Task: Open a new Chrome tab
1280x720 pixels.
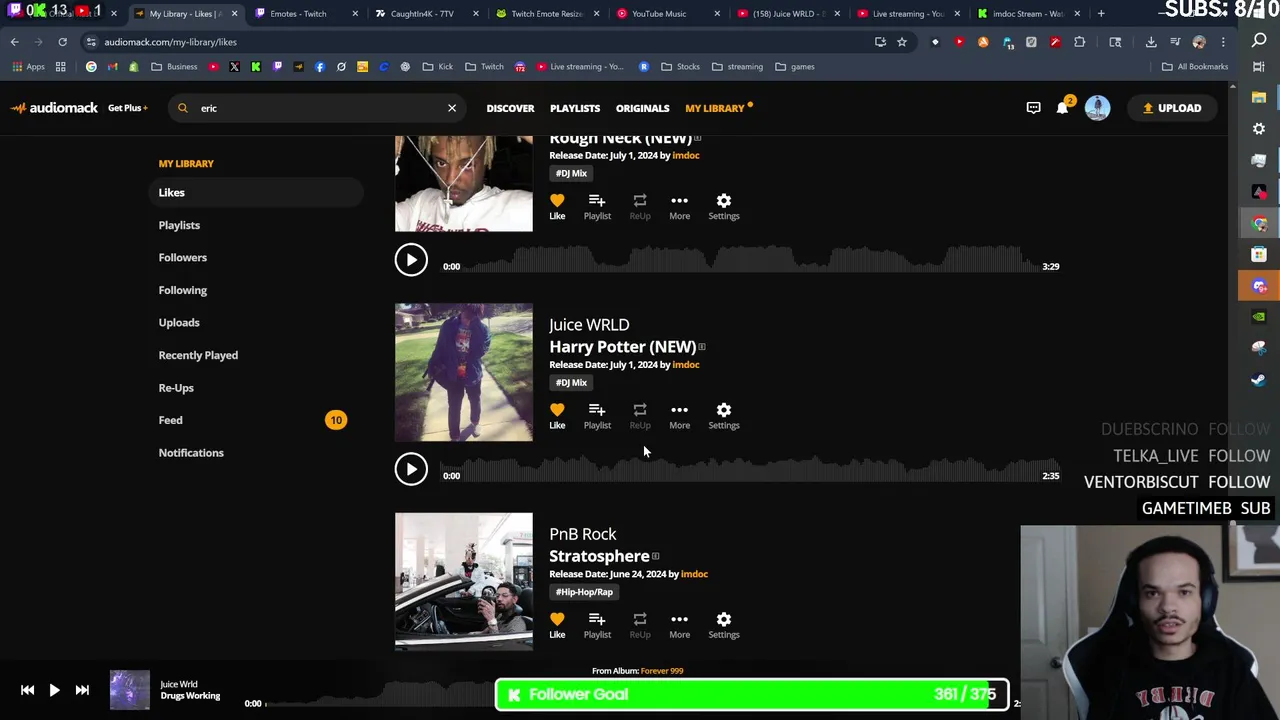Action: pos(1101,14)
